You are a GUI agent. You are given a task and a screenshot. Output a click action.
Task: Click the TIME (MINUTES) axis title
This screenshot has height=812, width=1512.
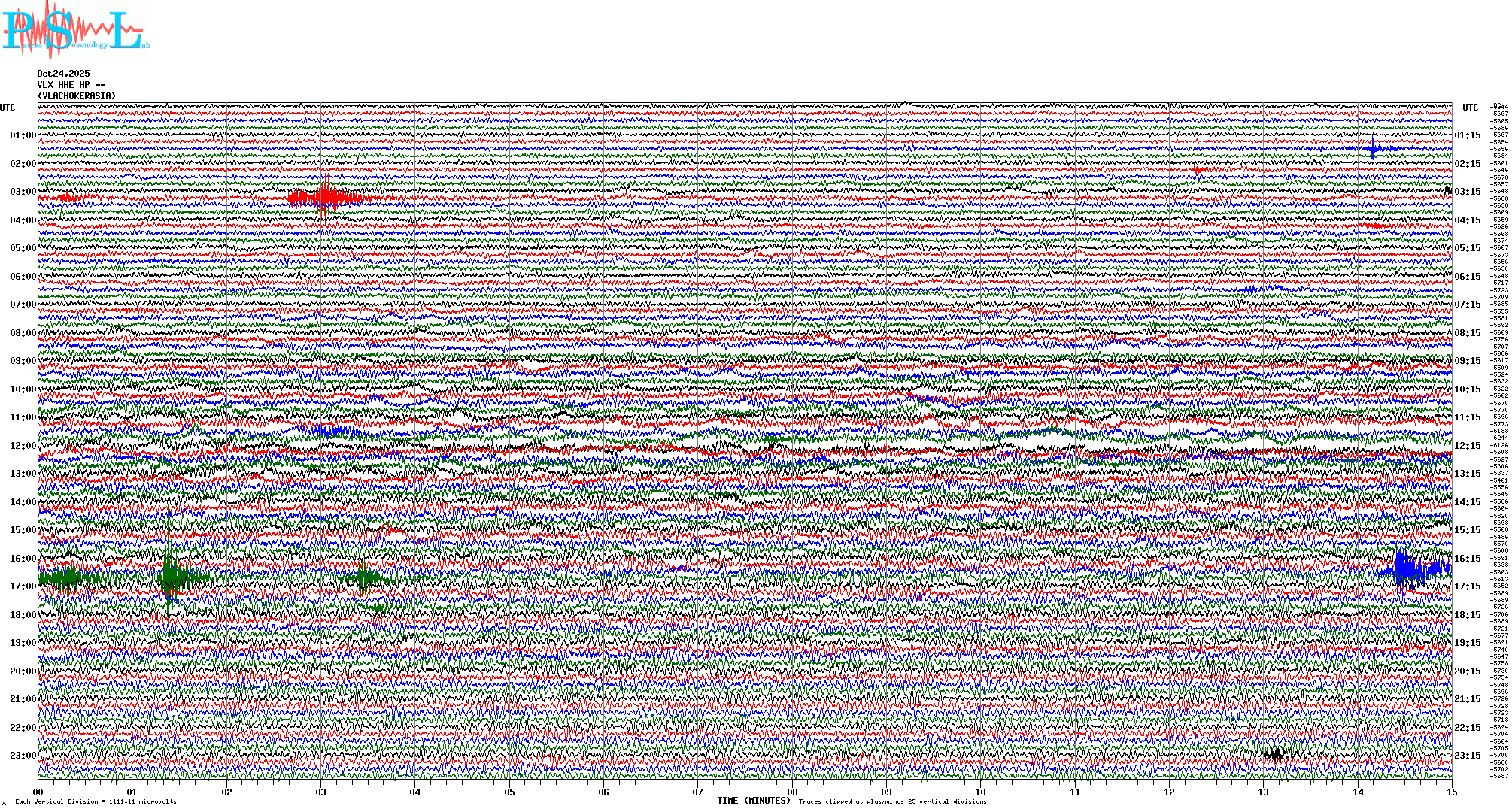click(753, 801)
